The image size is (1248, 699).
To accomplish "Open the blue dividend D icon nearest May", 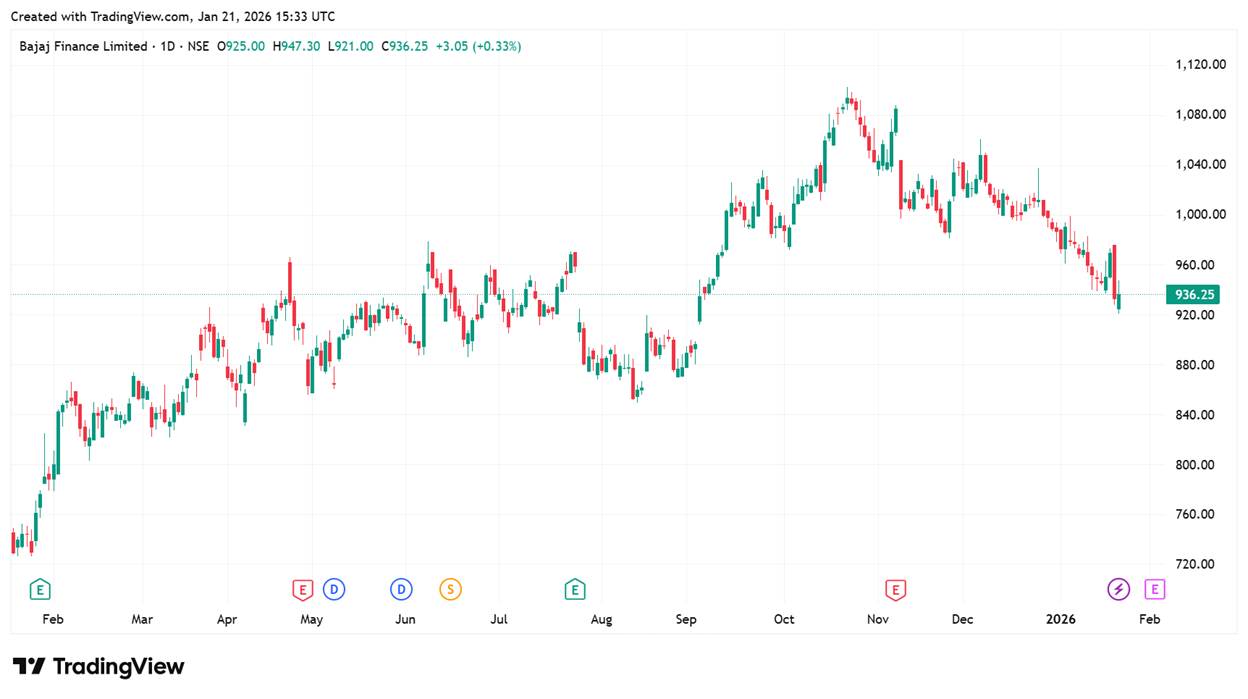I will [334, 590].
